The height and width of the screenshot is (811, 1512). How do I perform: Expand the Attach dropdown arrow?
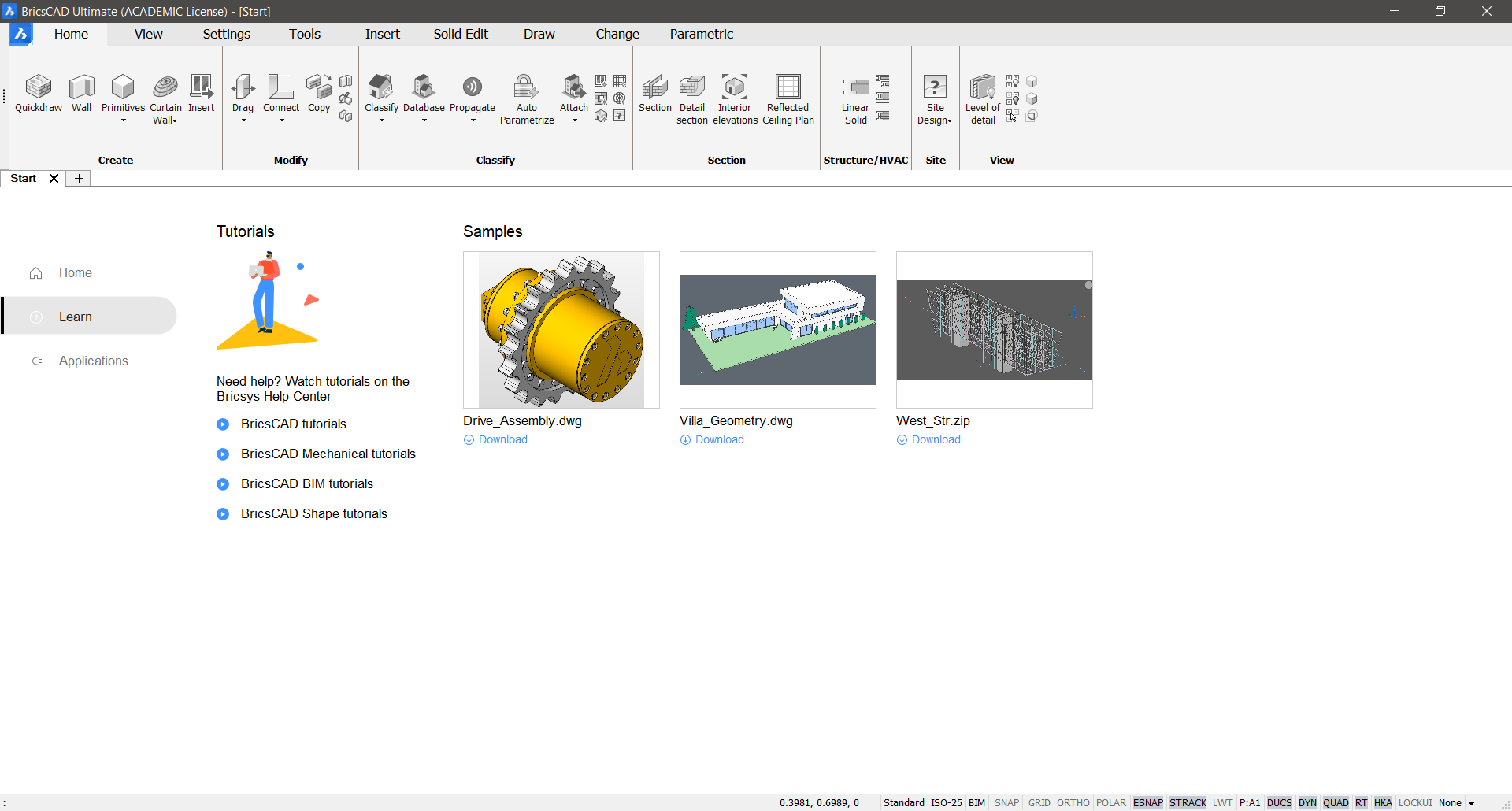(x=574, y=120)
